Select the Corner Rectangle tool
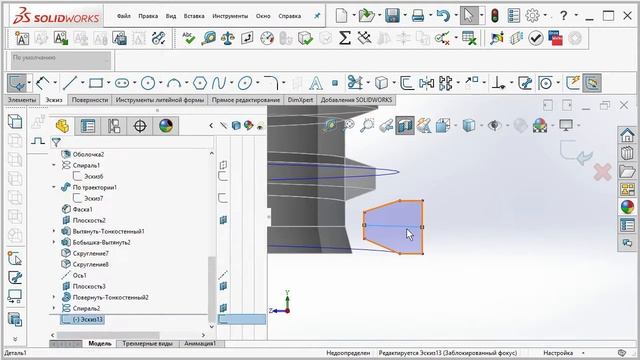This screenshot has height=360, width=640. 96,83
